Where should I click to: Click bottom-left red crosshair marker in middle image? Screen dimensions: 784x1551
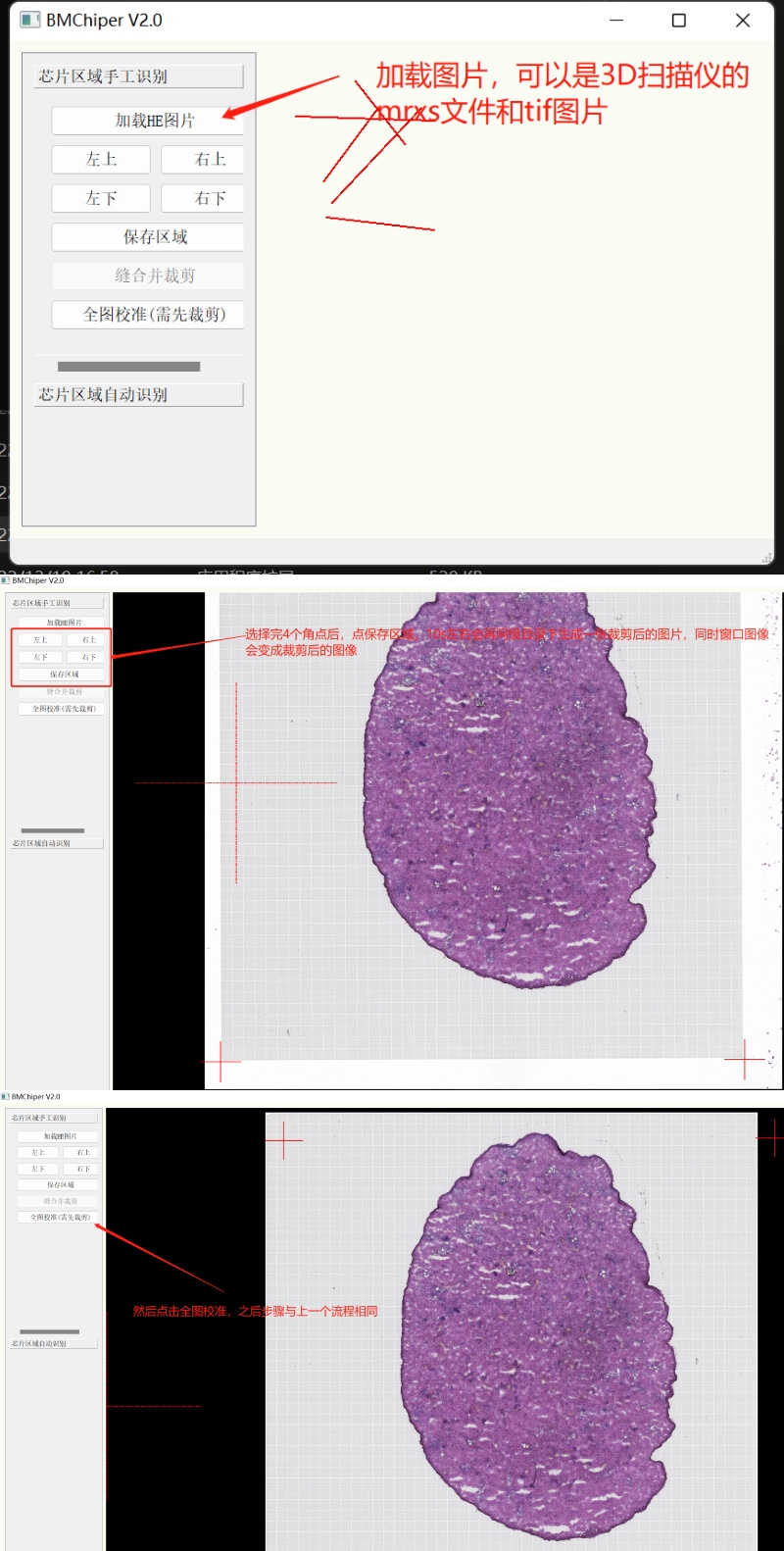point(221,1062)
